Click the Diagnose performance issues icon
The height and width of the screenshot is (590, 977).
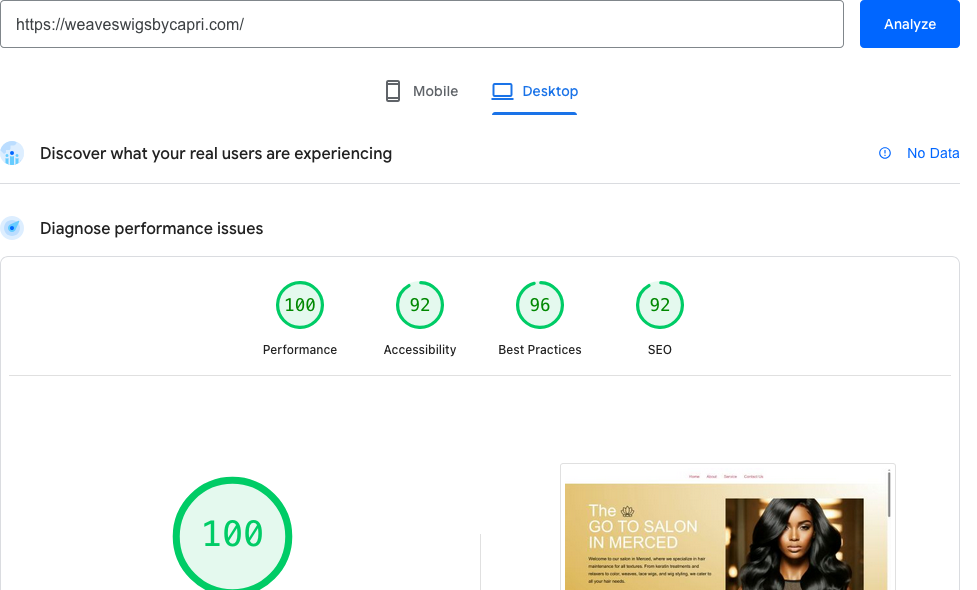12,228
